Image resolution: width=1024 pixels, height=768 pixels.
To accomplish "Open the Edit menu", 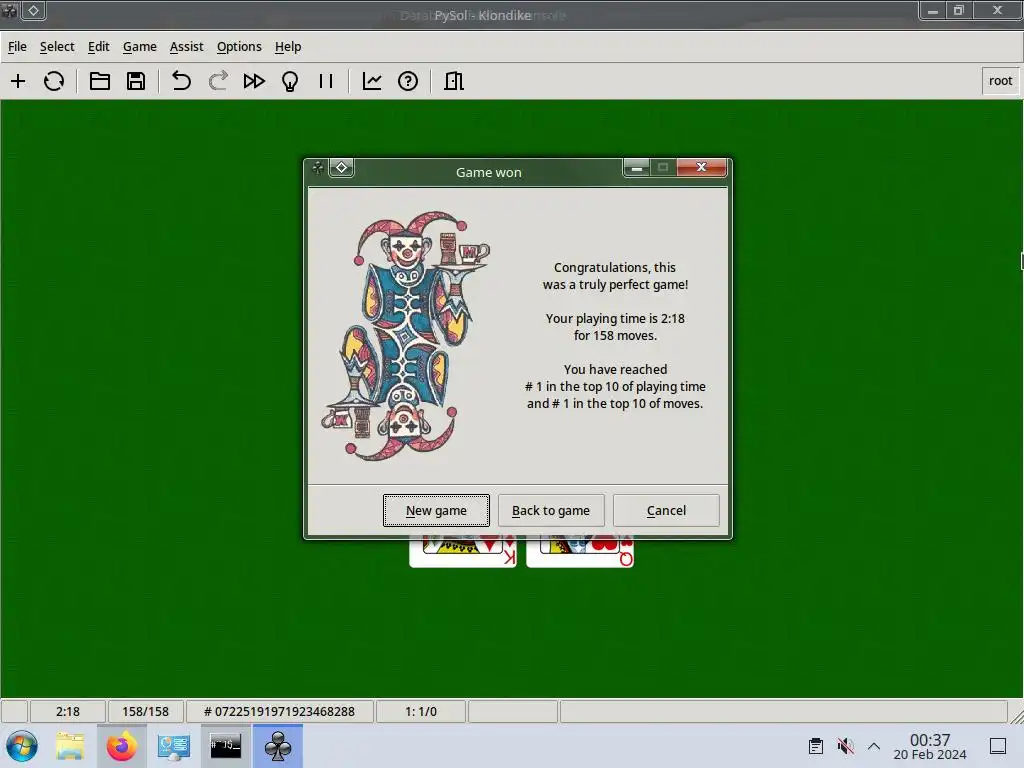I will tap(99, 46).
